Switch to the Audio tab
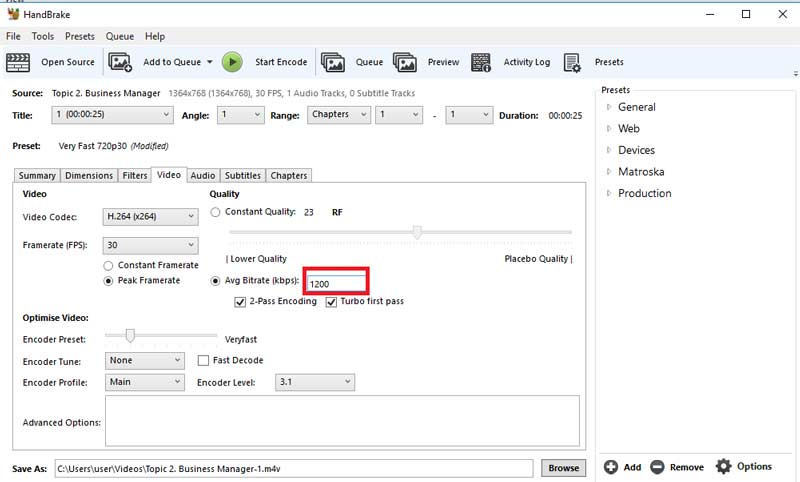The height and width of the screenshot is (482, 800). tap(203, 175)
